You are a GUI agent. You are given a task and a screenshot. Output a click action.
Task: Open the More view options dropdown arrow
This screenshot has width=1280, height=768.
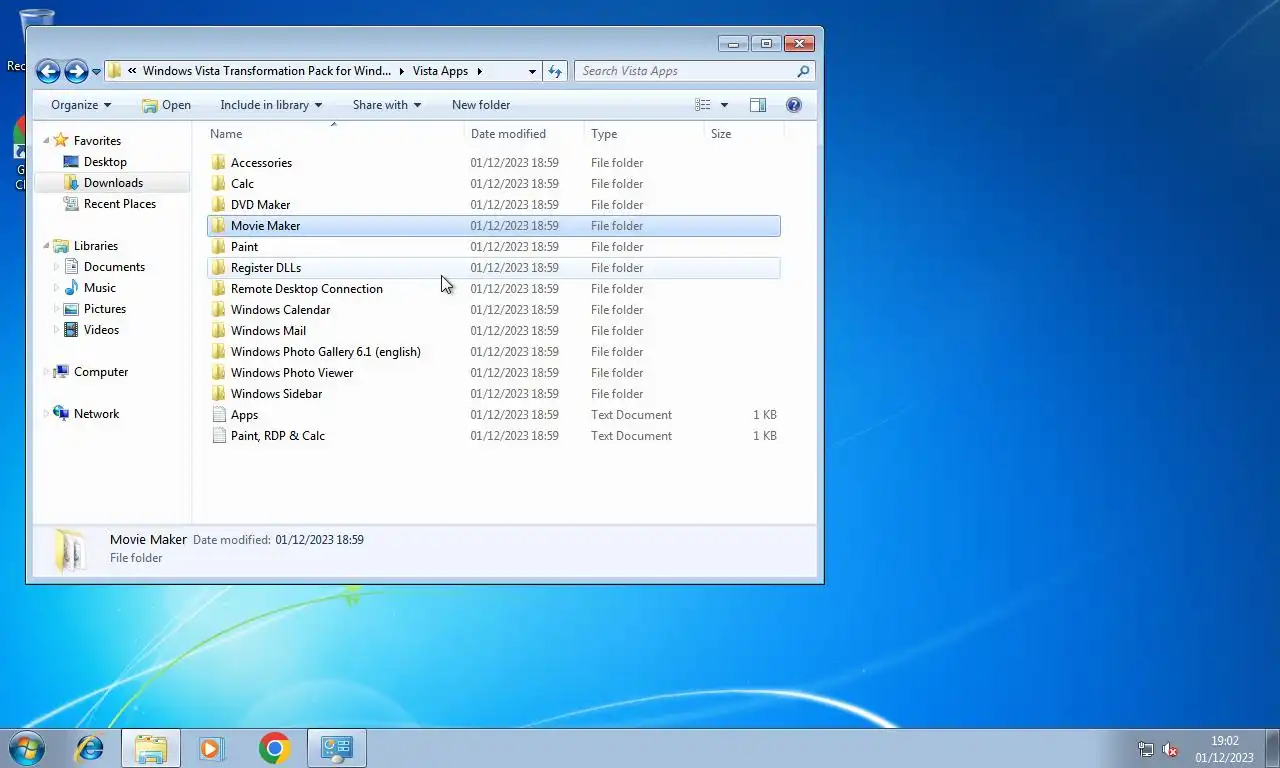pos(724,105)
